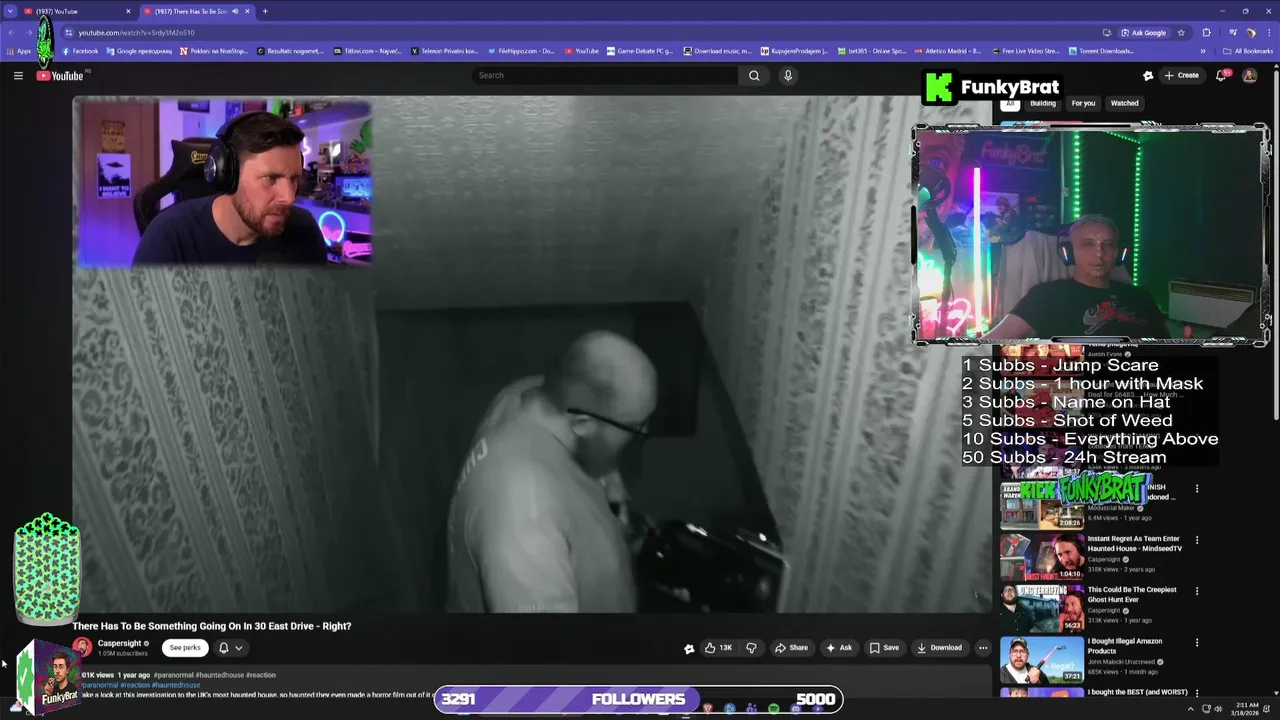This screenshot has height=720, width=1280.
Task: Go to the YouTube home logo
Action: pos(61,76)
